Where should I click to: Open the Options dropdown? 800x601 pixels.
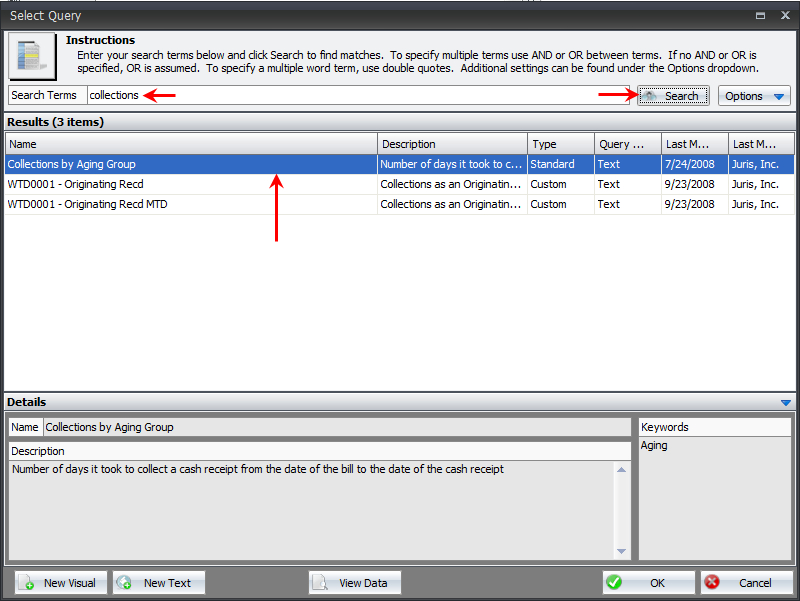pos(754,96)
